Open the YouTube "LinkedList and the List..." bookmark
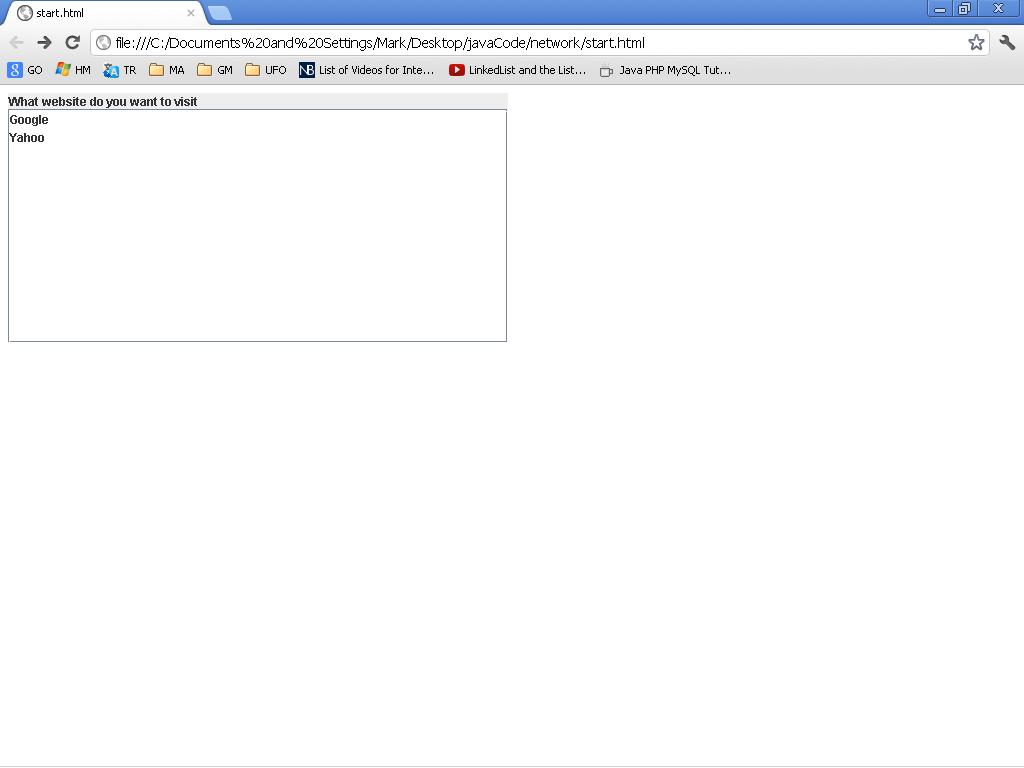 pyautogui.click(x=517, y=70)
